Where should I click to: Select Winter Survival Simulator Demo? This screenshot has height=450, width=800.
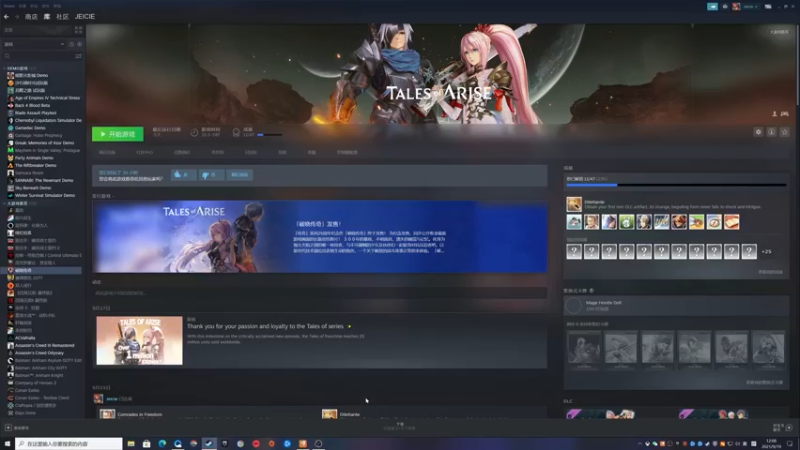44,195
